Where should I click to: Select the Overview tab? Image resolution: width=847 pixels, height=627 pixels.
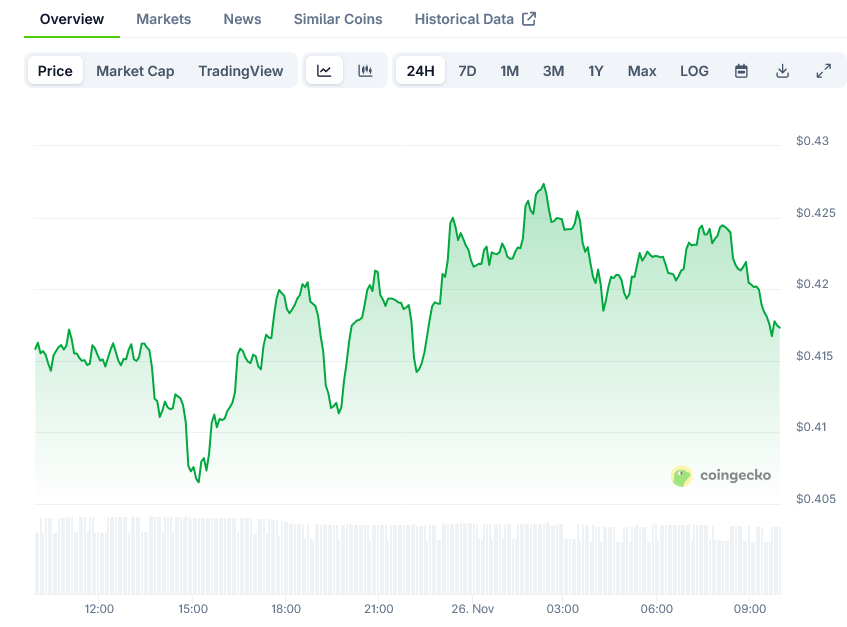tap(71, 19)
